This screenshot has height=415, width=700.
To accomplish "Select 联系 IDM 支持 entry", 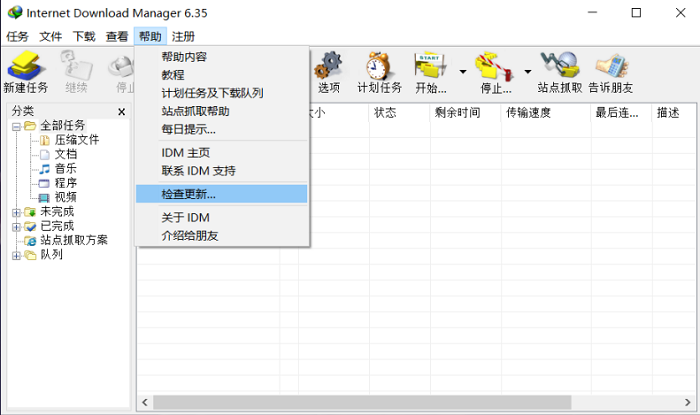I will [222, 171].
